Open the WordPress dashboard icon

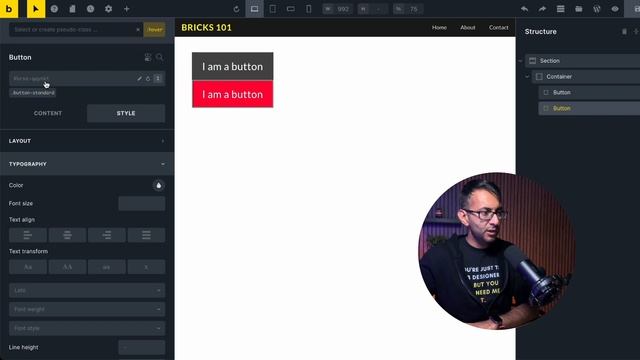597,9
